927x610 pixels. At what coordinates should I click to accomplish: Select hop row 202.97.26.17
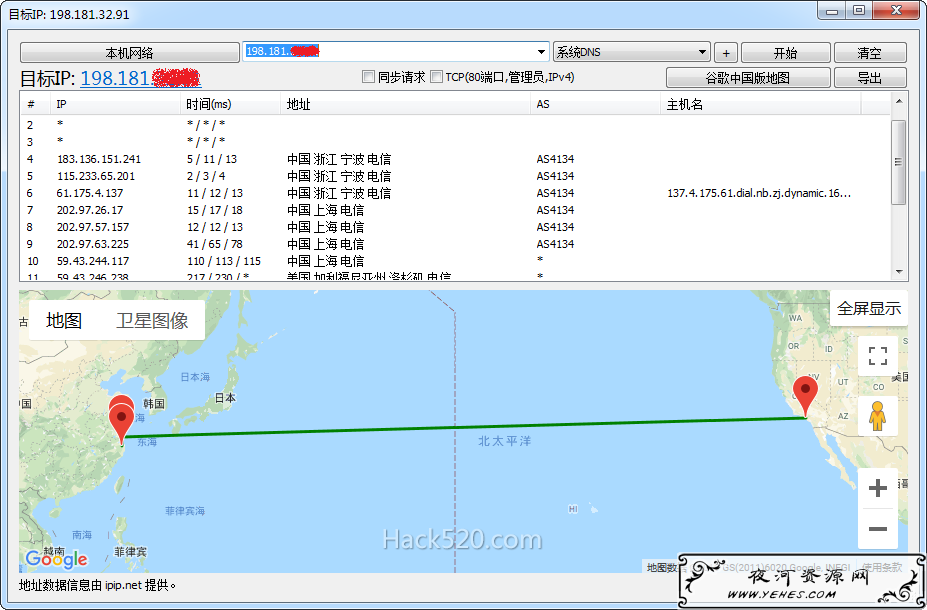pyautogui.click(x=455, y=210)
